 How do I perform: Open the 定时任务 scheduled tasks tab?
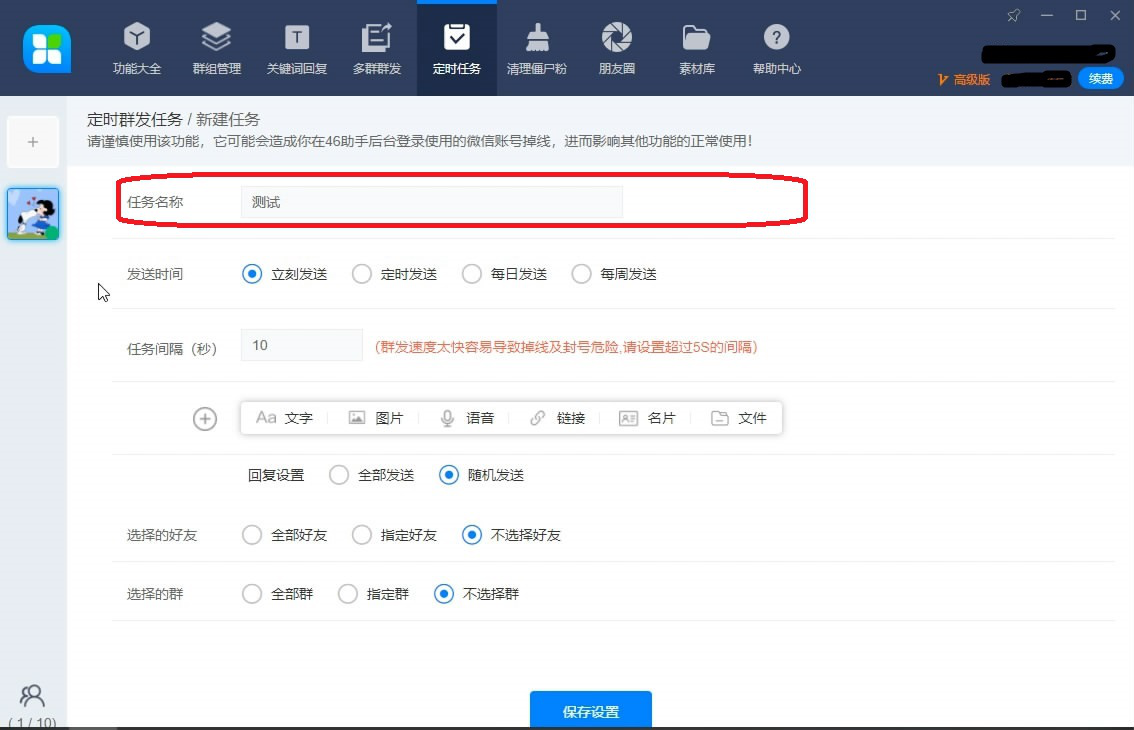(x=456, y=47)
